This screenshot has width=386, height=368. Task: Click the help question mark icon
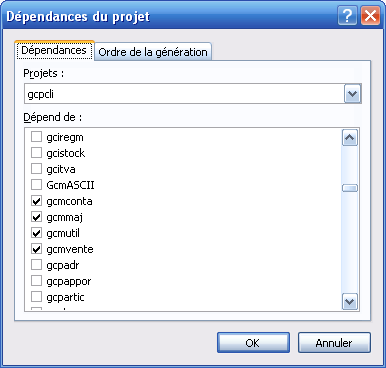[347, 16]
